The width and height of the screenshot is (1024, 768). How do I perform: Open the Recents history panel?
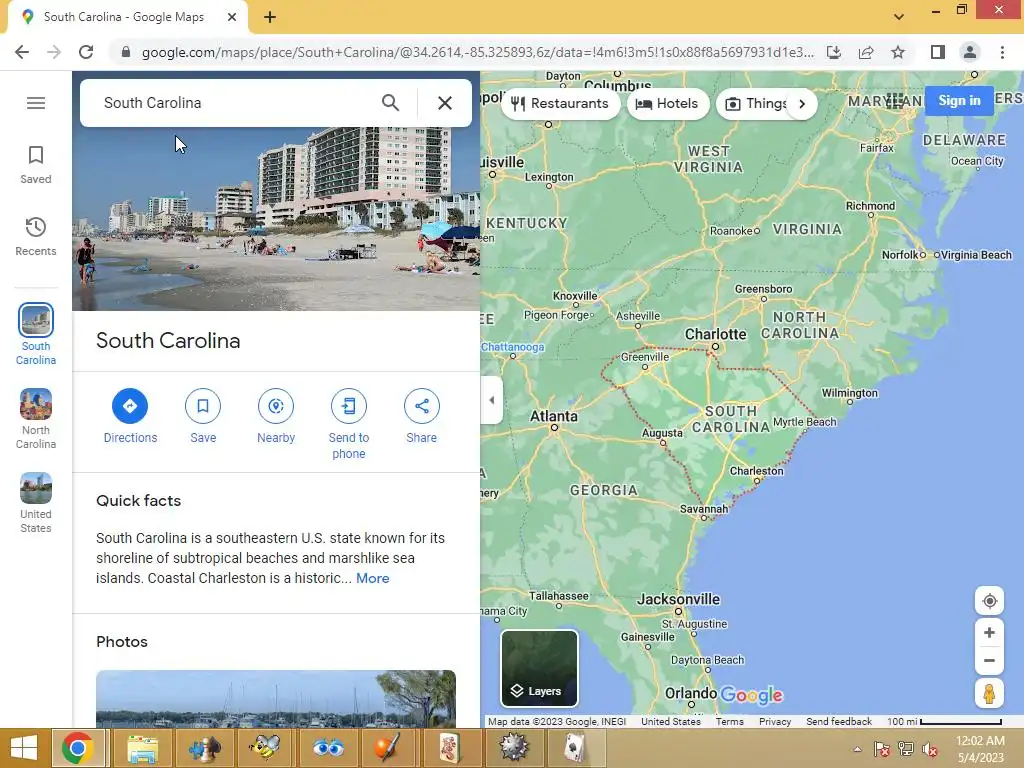click(36, 236)
